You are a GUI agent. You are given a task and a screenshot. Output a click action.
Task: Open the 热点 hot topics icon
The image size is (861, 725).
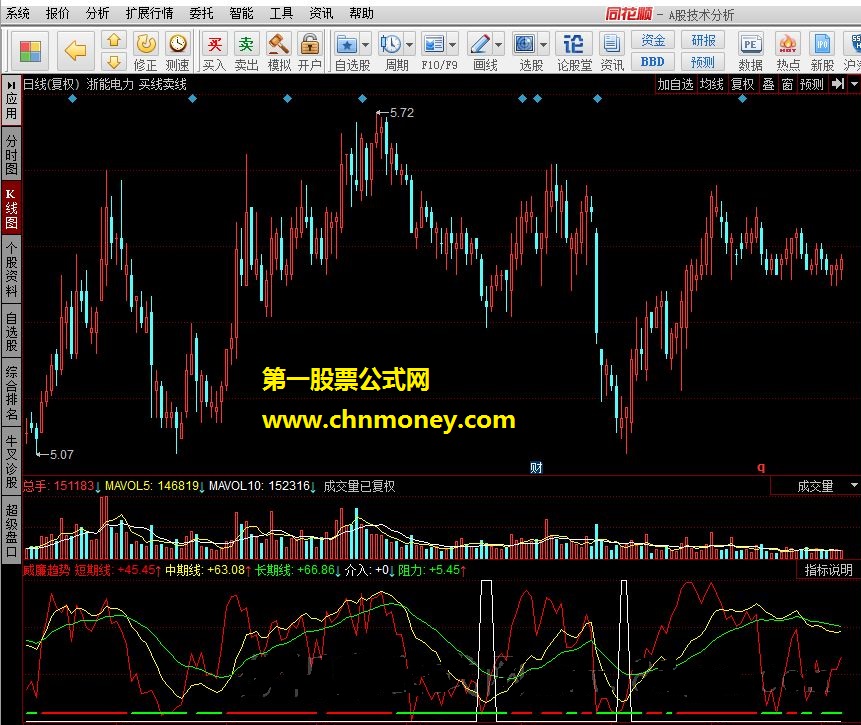[x=788, y=52]
